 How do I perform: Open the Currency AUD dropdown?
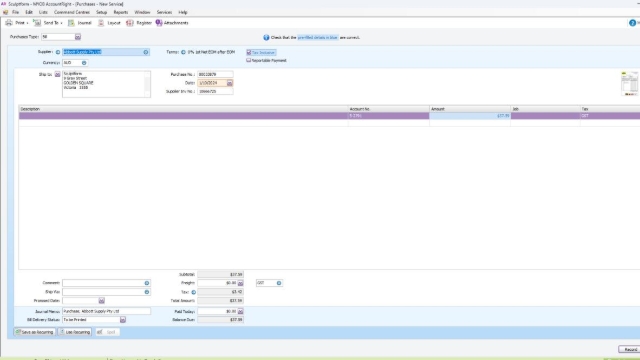84,63
